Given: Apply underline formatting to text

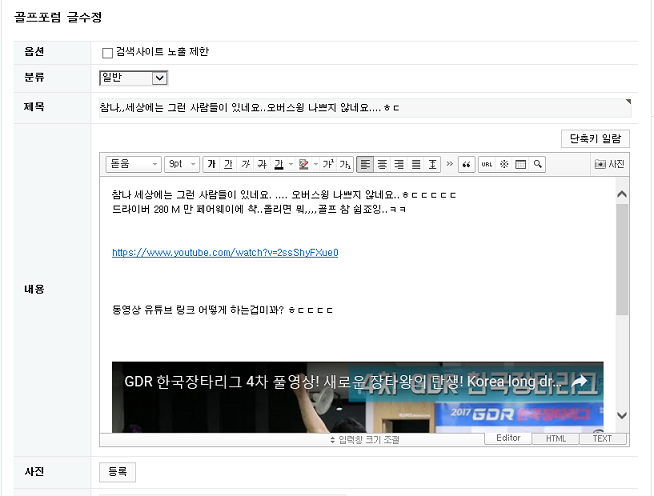Looking at the screenshot, I should click(x=228, y=164).
